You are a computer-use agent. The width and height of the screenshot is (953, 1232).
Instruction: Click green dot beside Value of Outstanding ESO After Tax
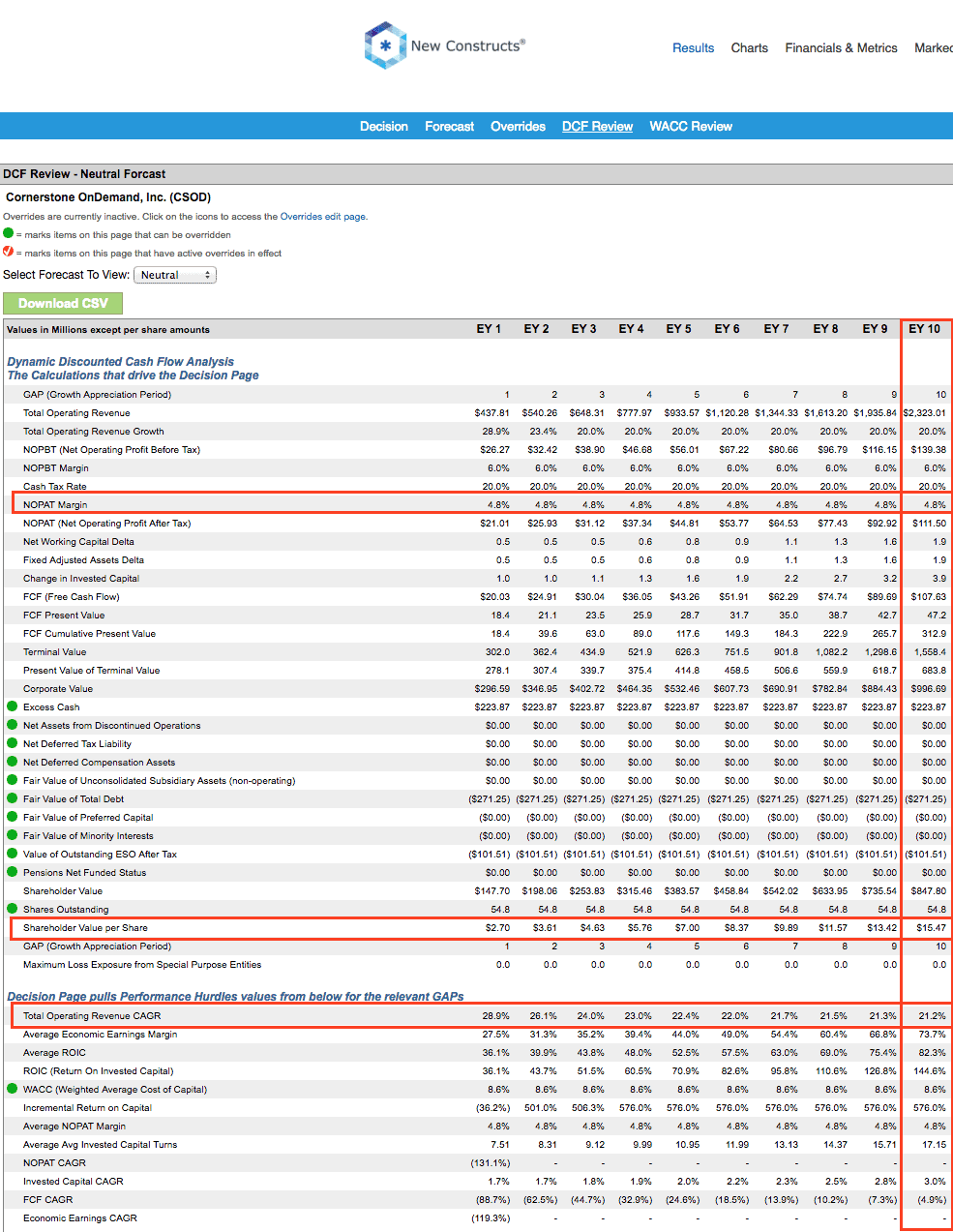point(13,854)
